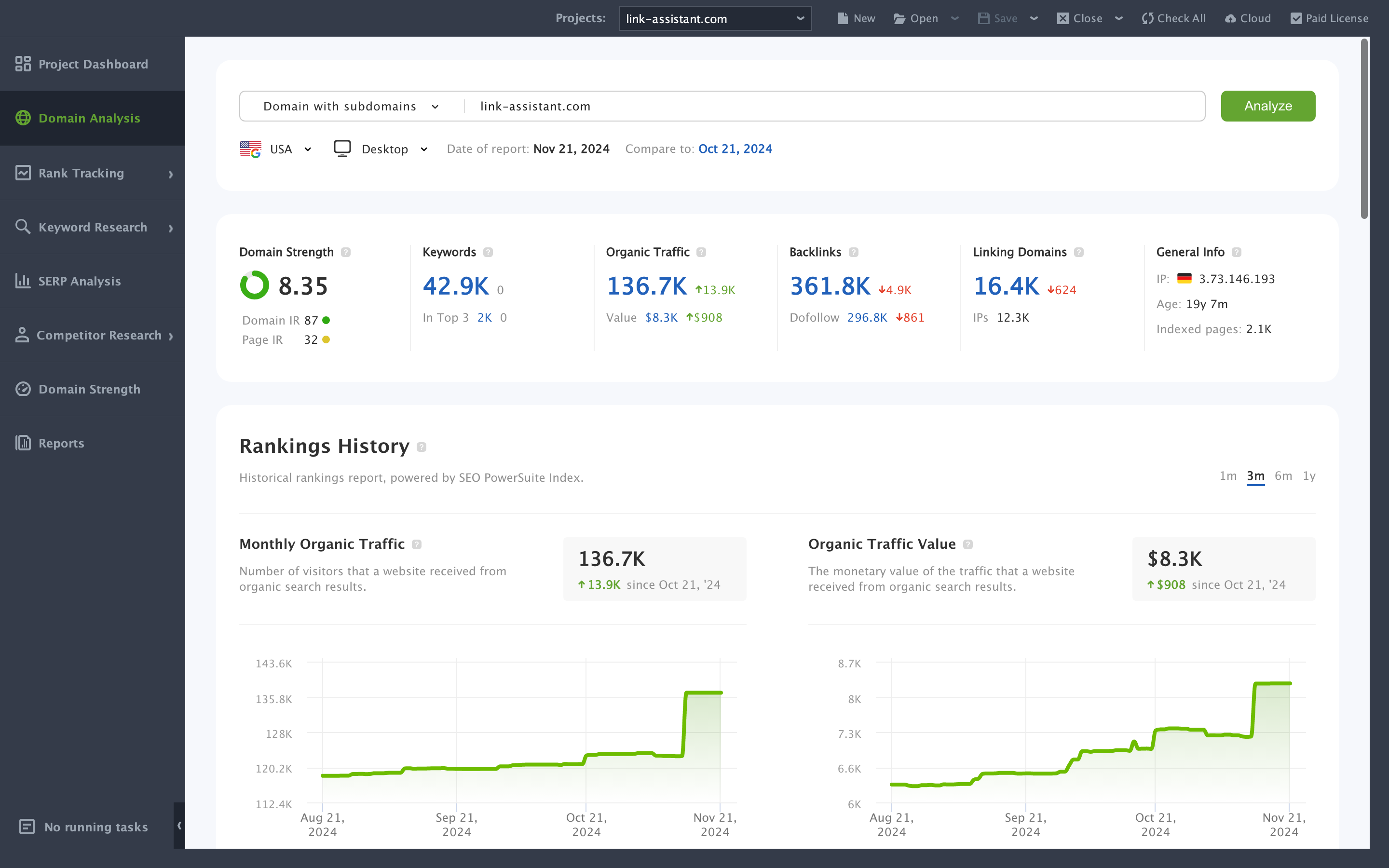Expand Rank Tracking submenu arrow
The width and height of the screenshot is (1389, 868).
click(x=170, y=174)
